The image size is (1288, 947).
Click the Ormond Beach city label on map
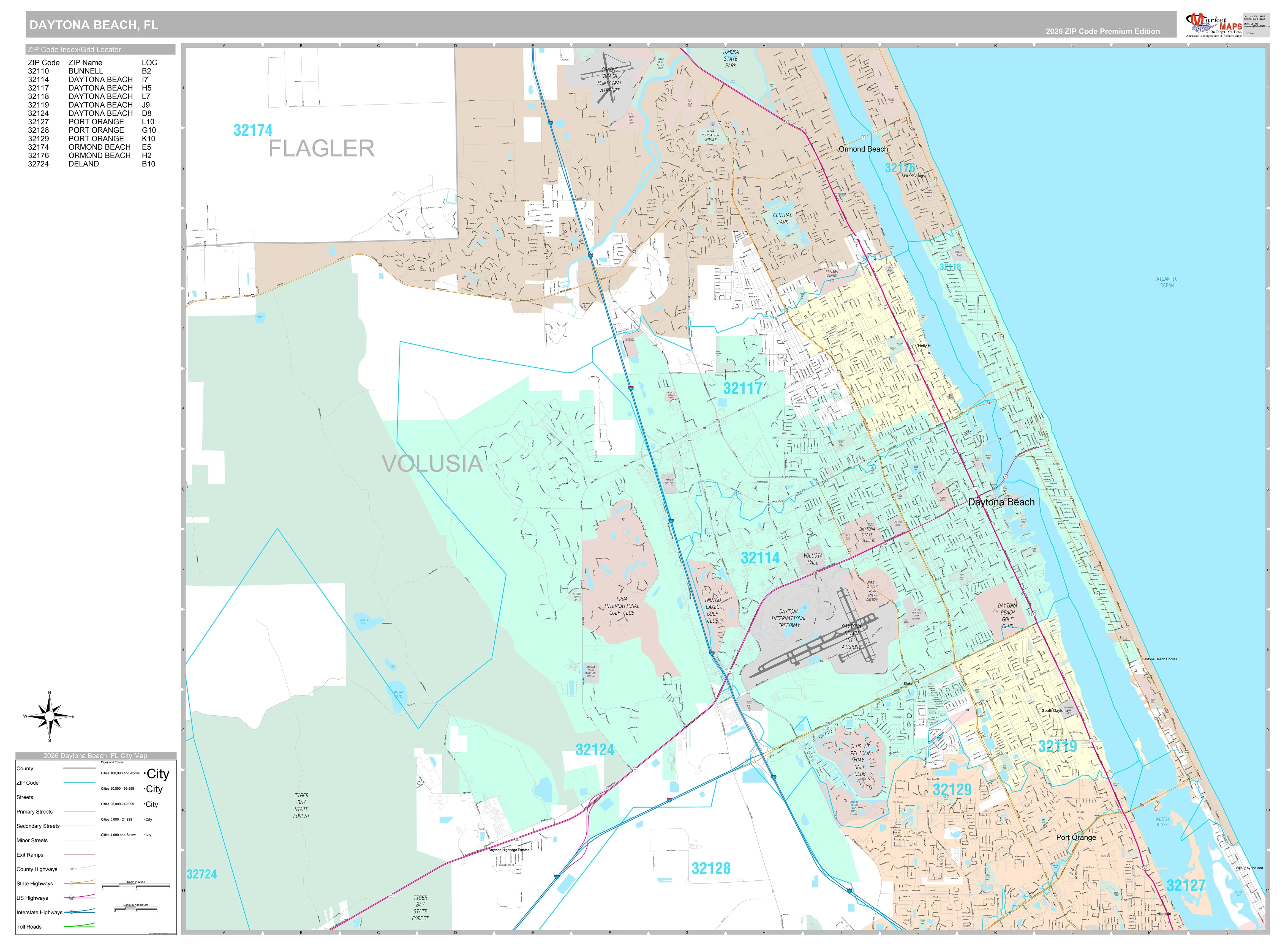(x=863, y=149)
